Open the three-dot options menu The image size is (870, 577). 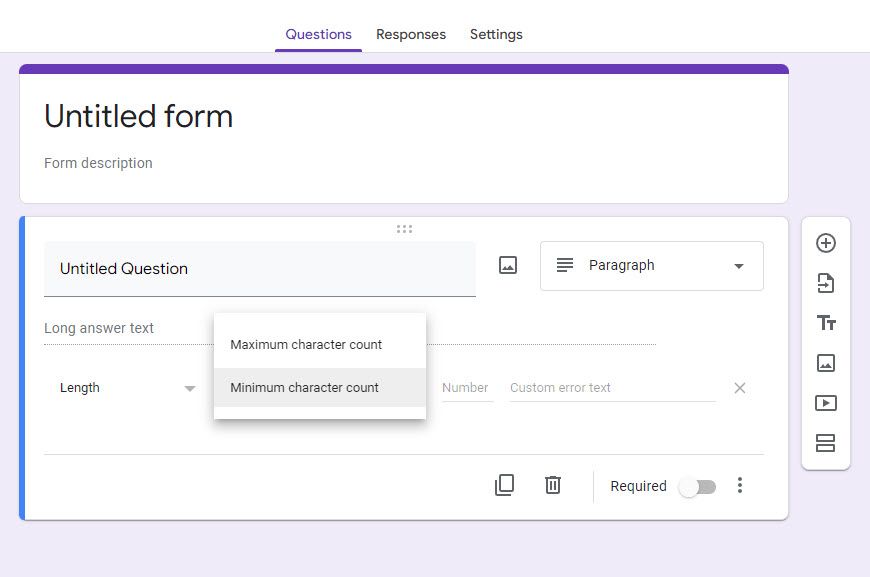[740, 485]
